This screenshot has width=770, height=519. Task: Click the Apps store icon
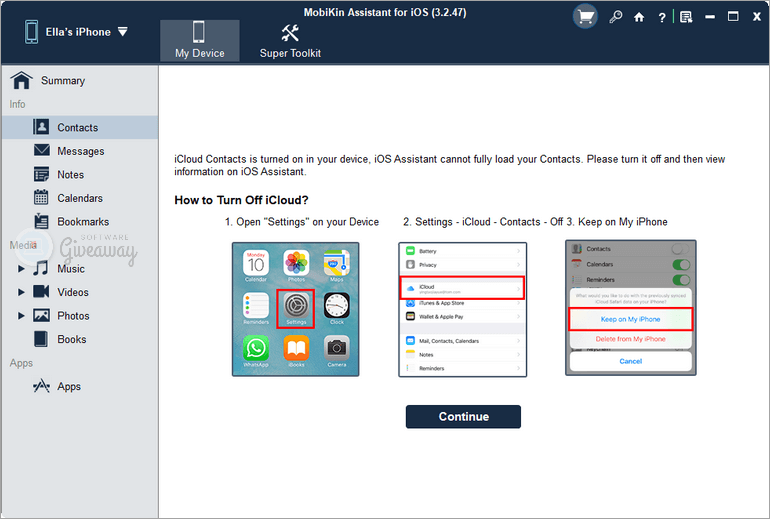tap(41, 386)
